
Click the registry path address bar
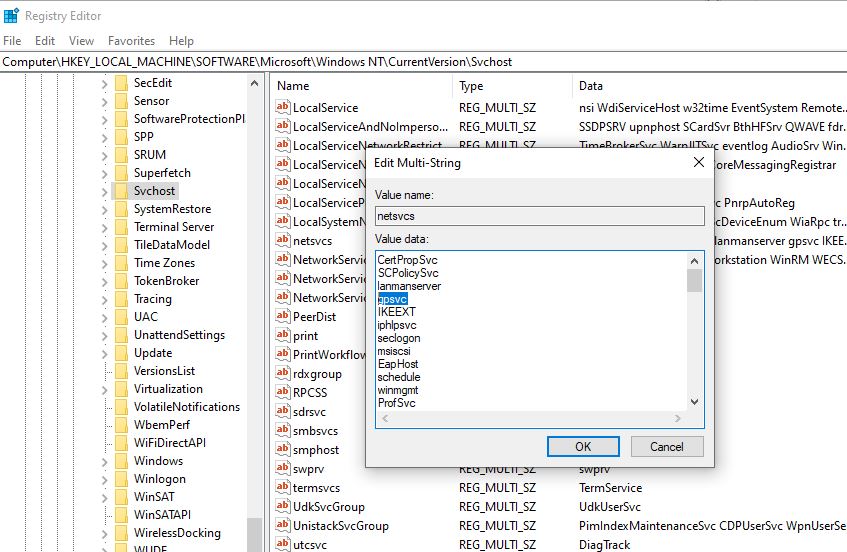[424, 62]
